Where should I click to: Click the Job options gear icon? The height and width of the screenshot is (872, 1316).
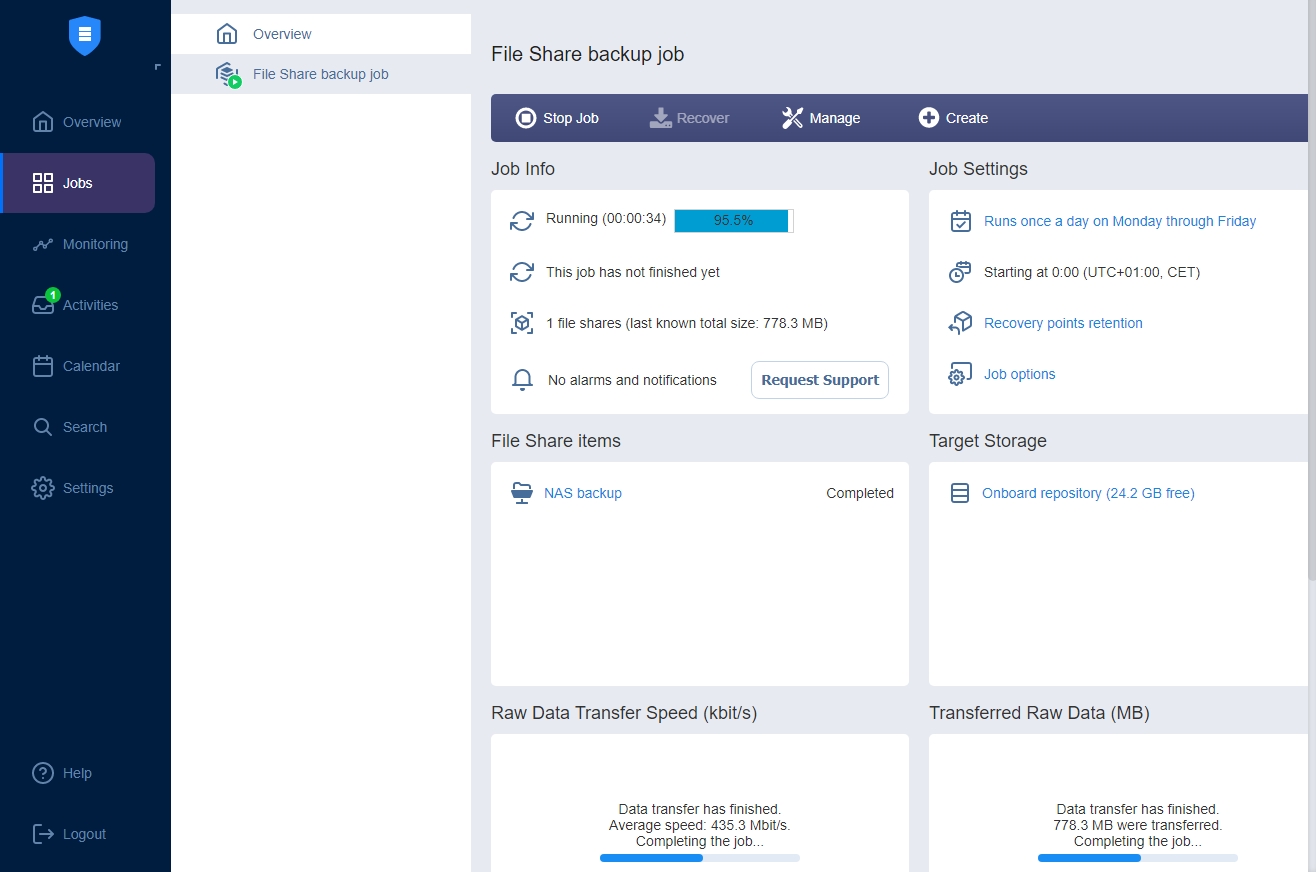pyautogui.click(x=960, y=373)
